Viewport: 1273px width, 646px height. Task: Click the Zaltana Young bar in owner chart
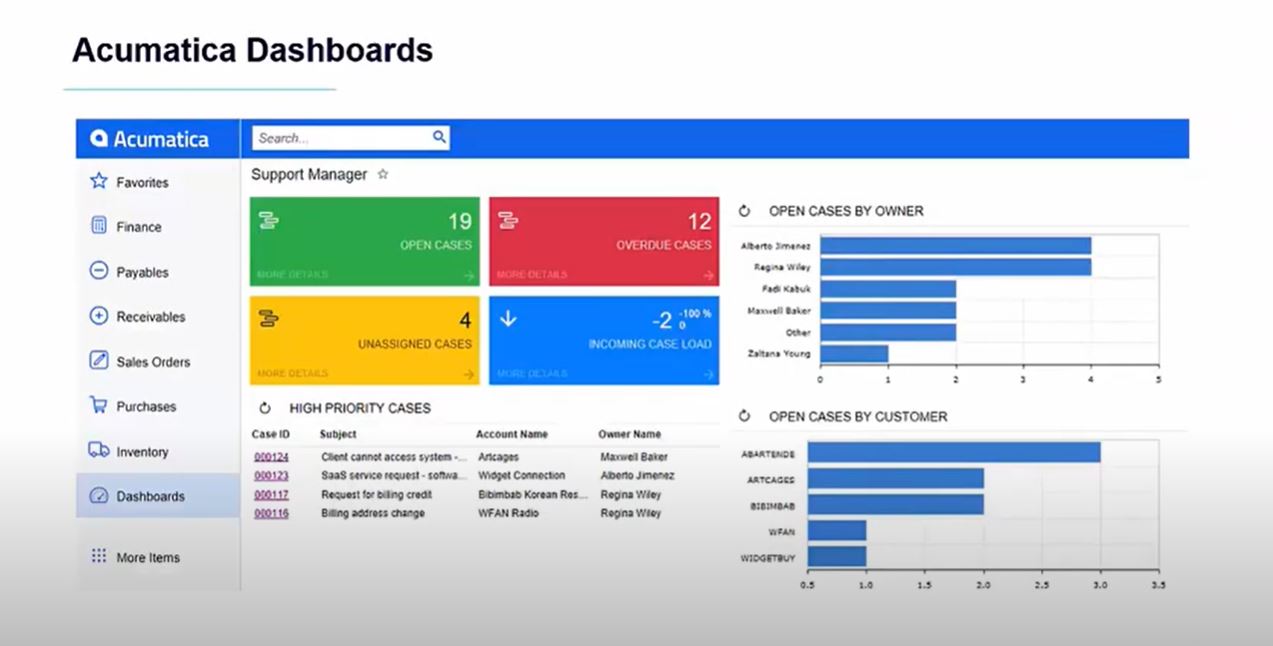854,353
